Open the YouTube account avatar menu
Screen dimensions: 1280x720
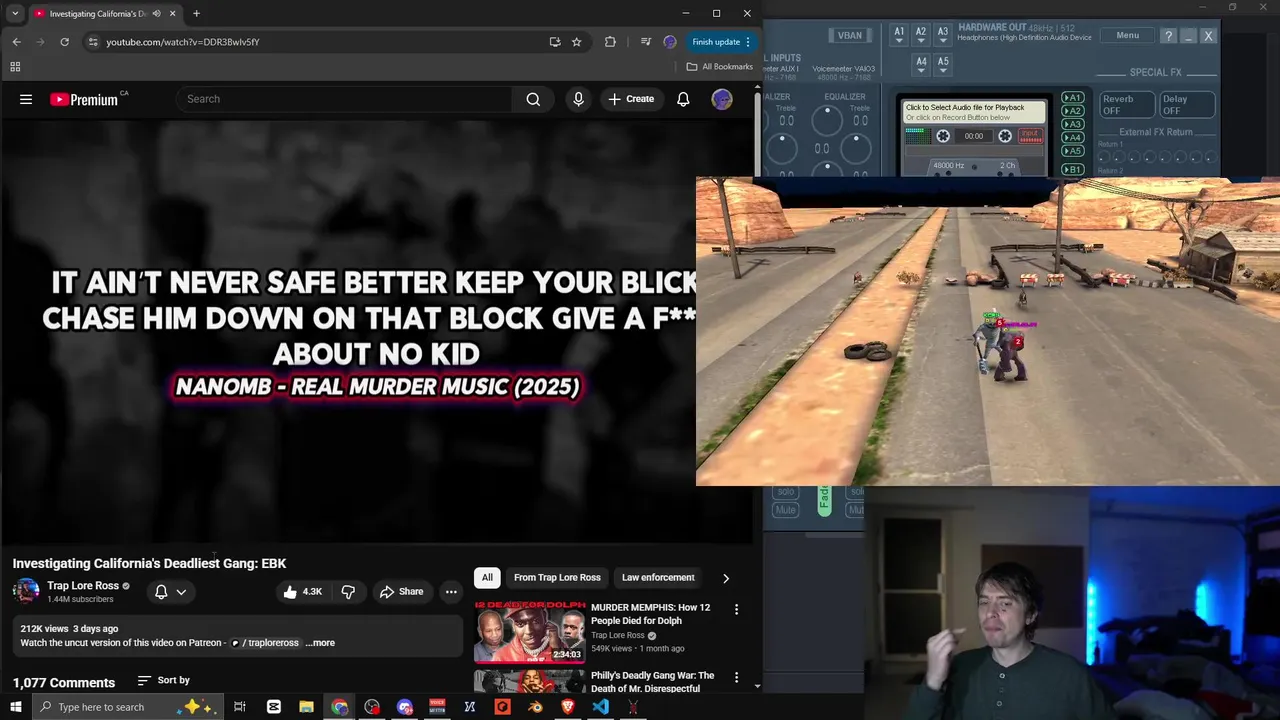[722, 99]
